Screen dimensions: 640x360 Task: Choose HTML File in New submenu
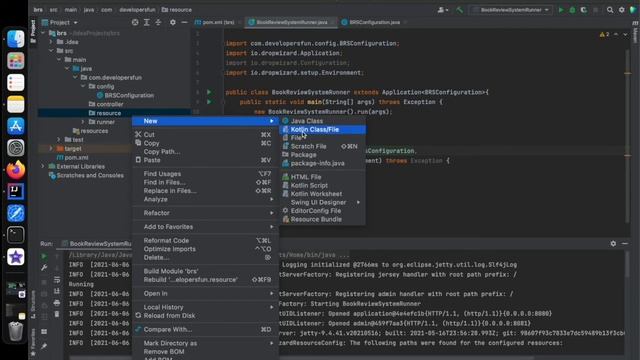322,177
